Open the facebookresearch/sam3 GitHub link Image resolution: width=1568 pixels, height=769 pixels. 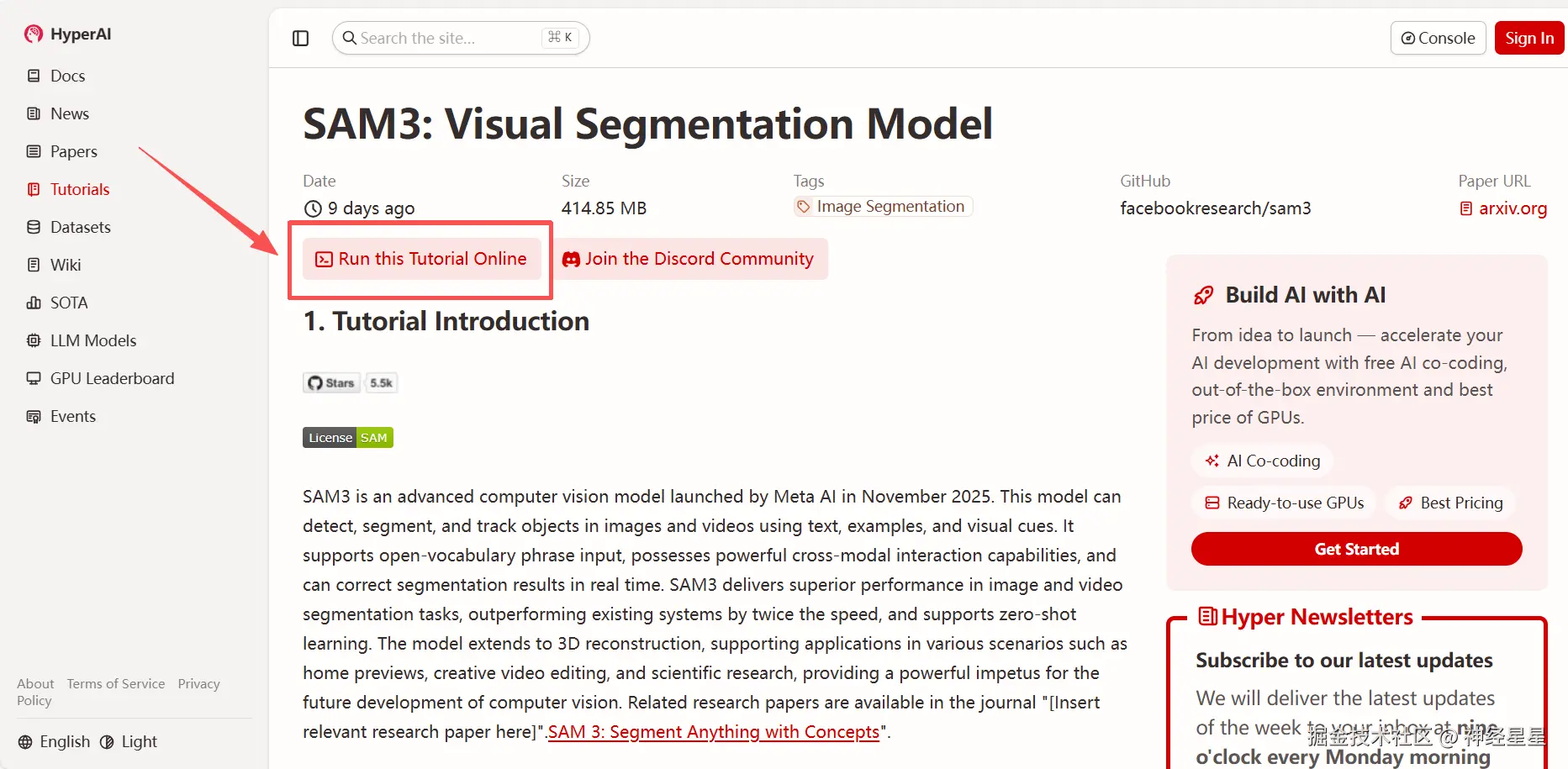click(x=1216, y=208)
